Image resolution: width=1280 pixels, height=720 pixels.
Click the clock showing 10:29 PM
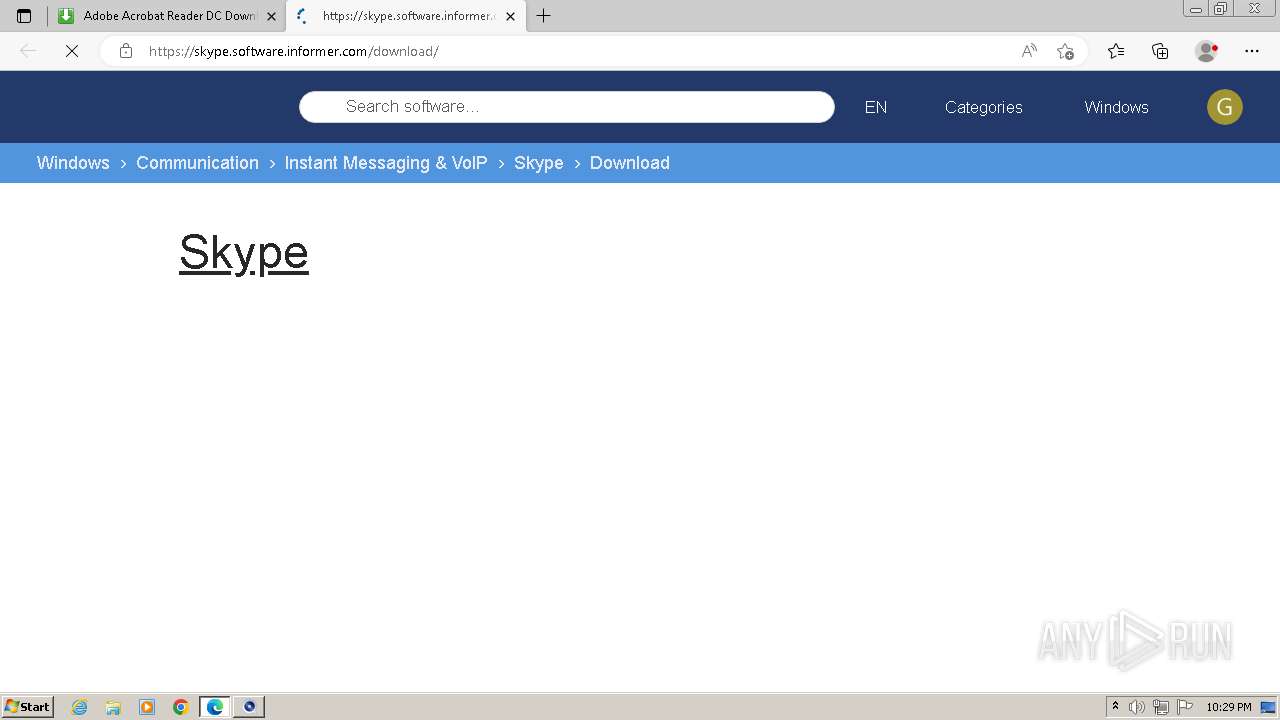click(x=1229, y=707)
